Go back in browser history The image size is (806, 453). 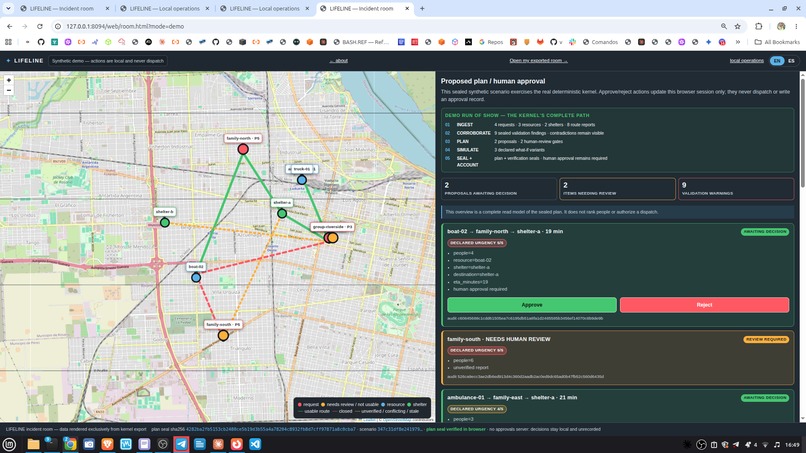[x=10, y=26]
